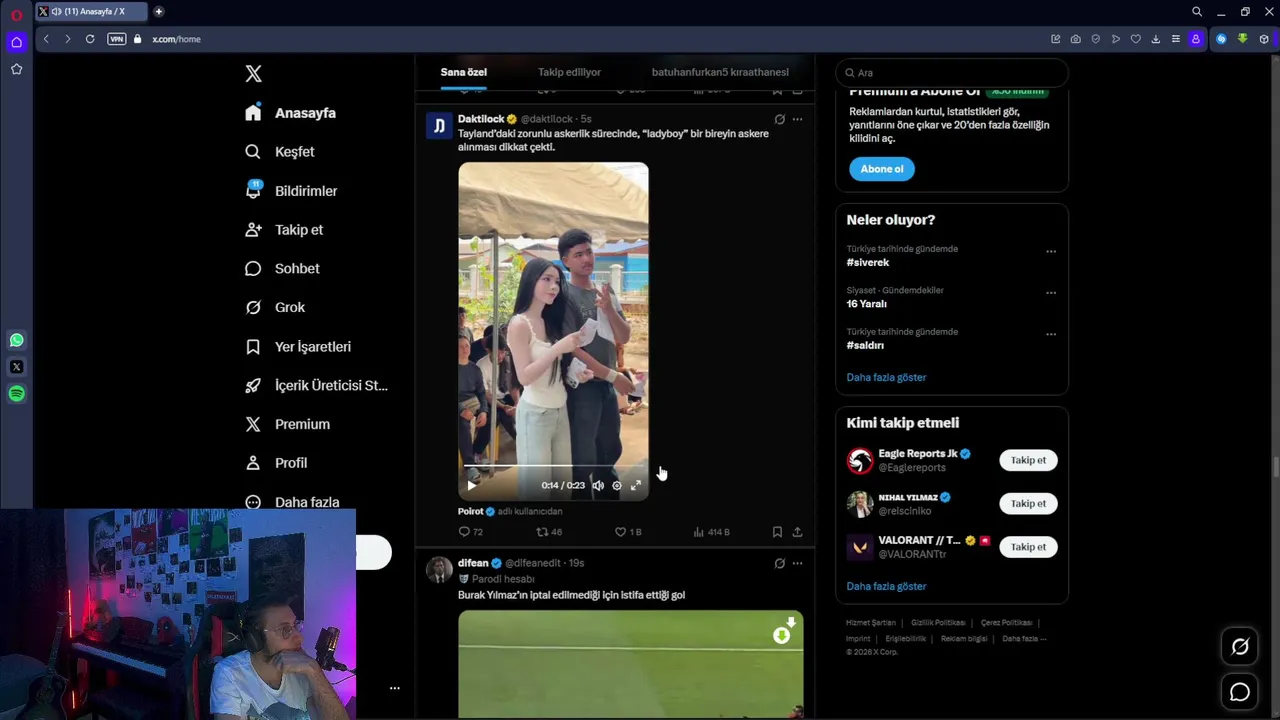Image resolution: width=1280 pixels, height=720 pixels.
Task: Open Opera sidebar WhatsApp
Action: coord(16,340)
